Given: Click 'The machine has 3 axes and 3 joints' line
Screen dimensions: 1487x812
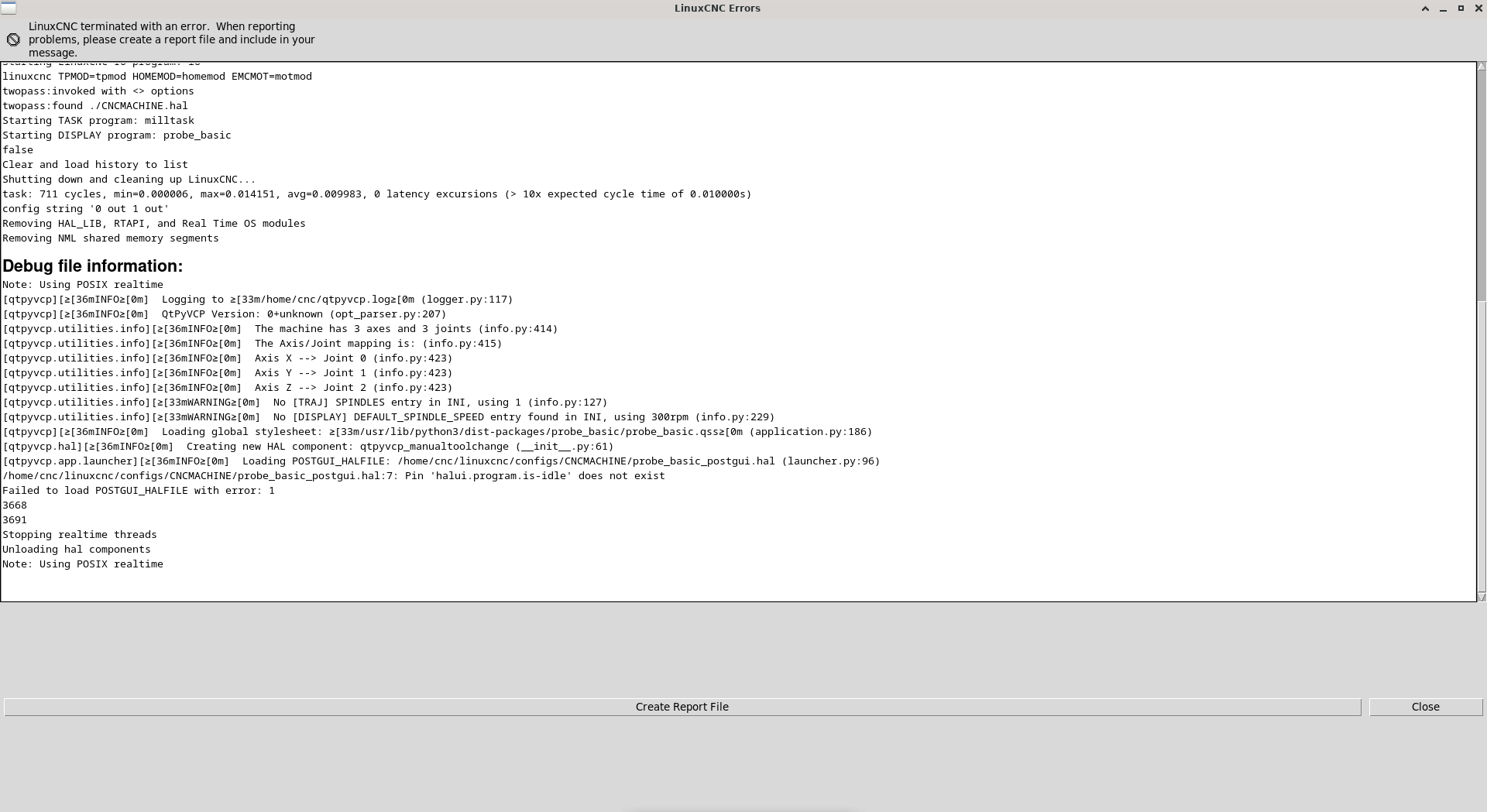Looking at the screenshot, I should tap(280, 329).
